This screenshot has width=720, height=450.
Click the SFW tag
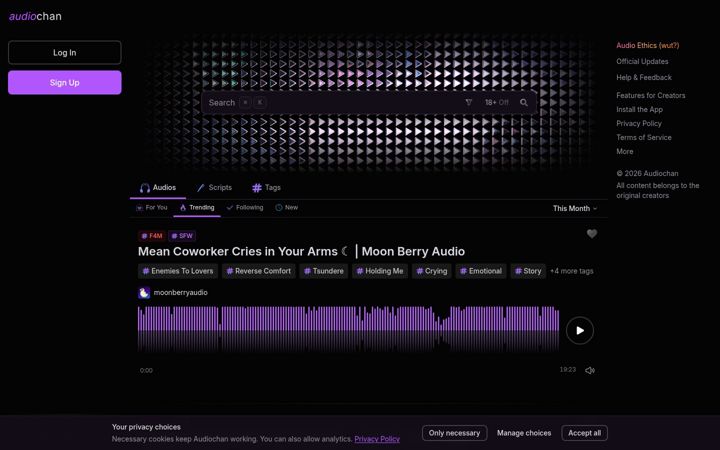[182, 236]
